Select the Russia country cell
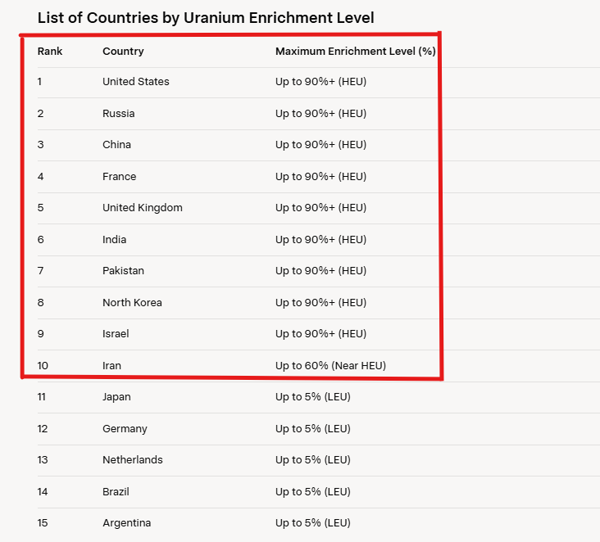Viewport: 600px width, 542px height. (118, 114)
